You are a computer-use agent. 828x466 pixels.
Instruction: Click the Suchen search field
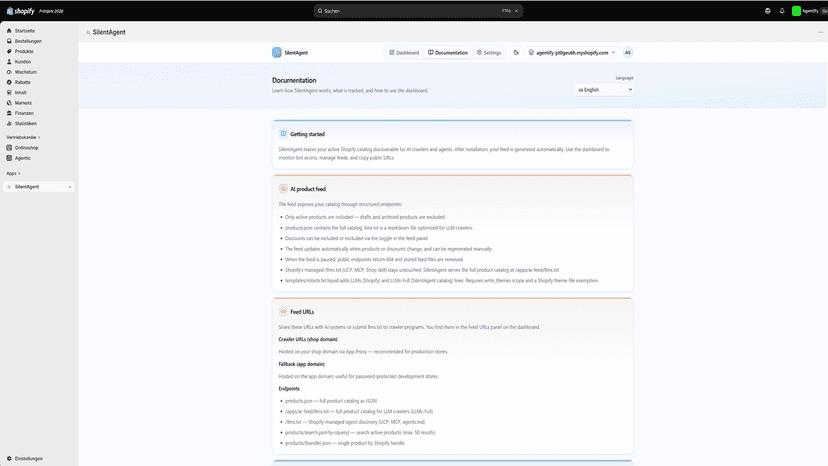pyautogui.click(x=418, y=11)
